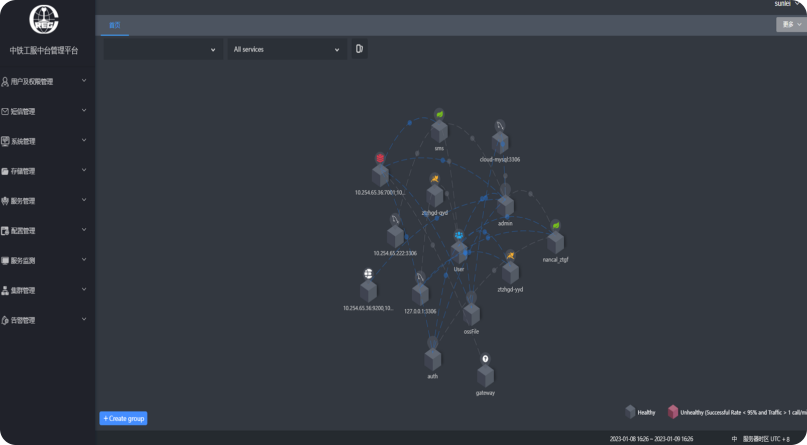Screen dimensions: 807x445
Task: Click the 配置管理 icon in sidebar
Action: pyautogui.click(x=5, y=231)
